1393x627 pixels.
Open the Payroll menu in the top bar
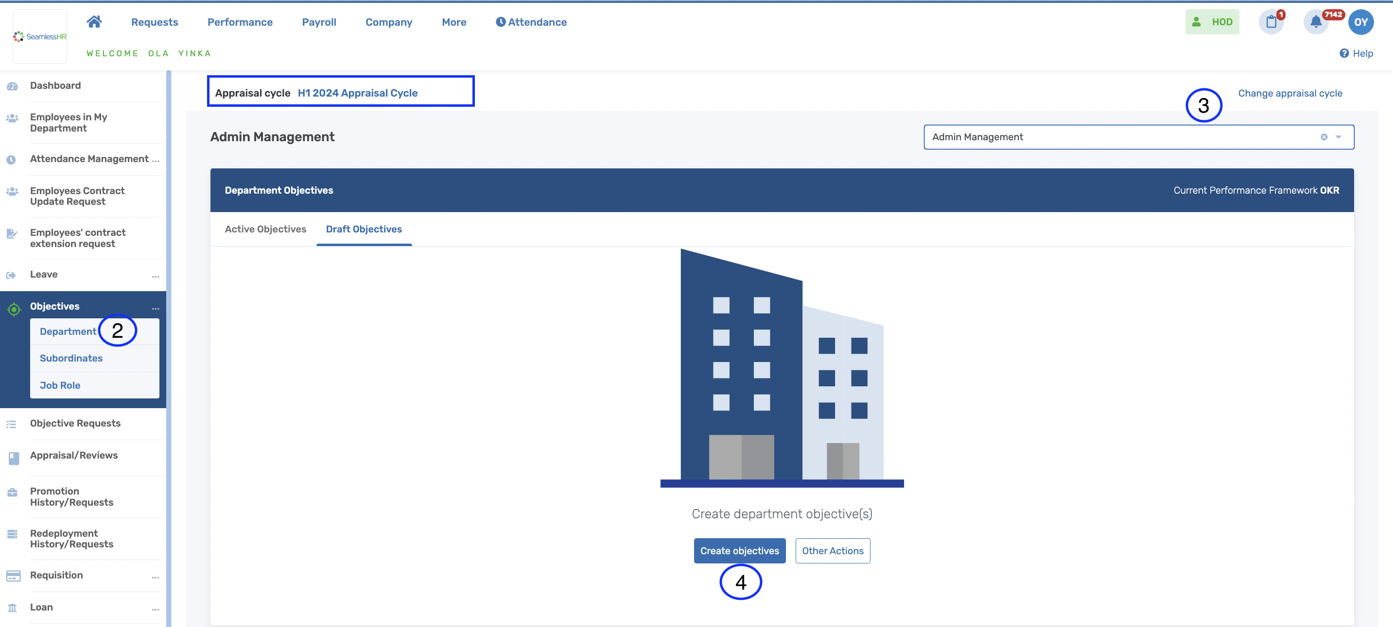point(318,21)
